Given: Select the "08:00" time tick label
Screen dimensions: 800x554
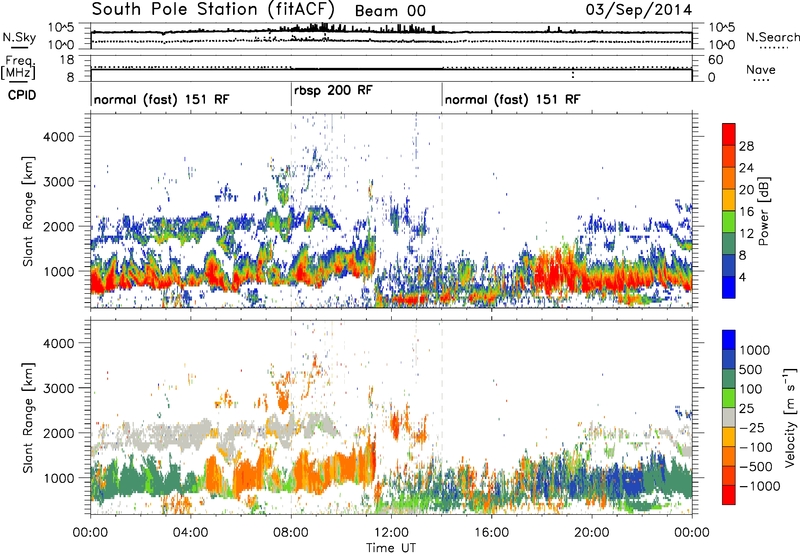Looking at the screenshot, I should (x=291, y=533).
